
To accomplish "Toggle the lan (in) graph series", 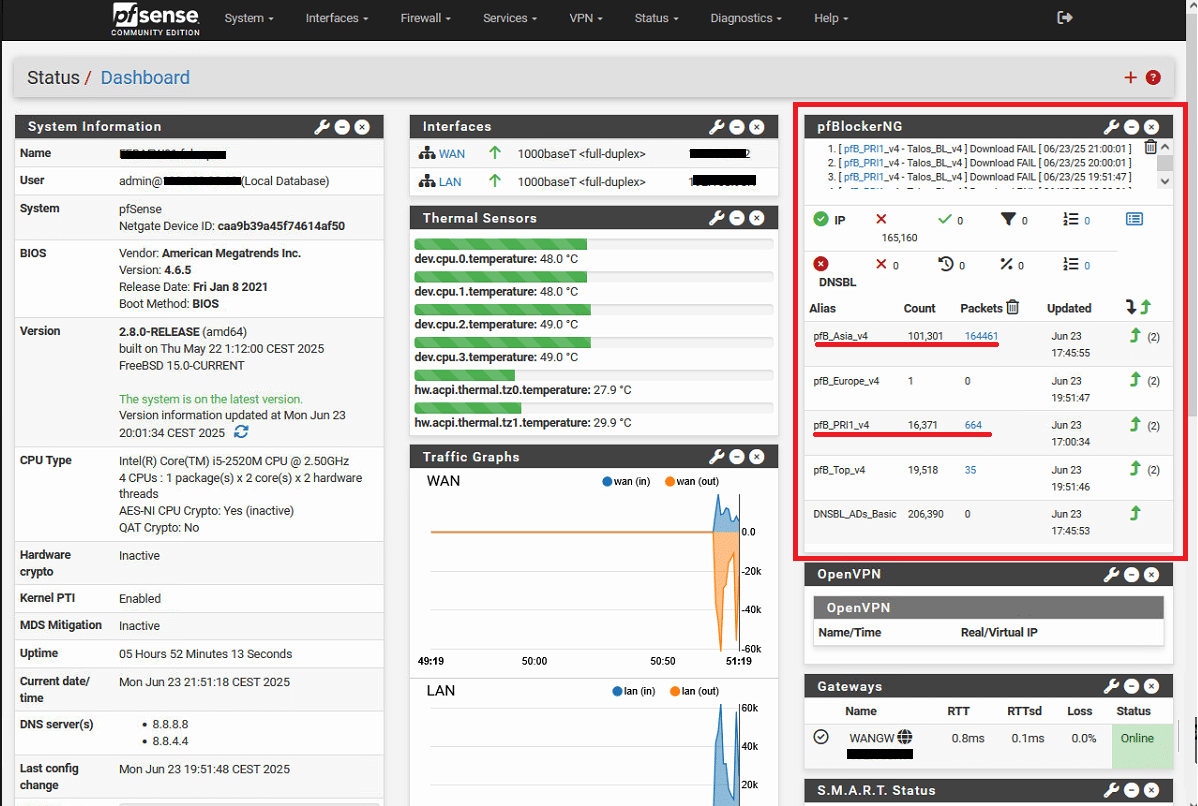I will (x=633, y=691).
